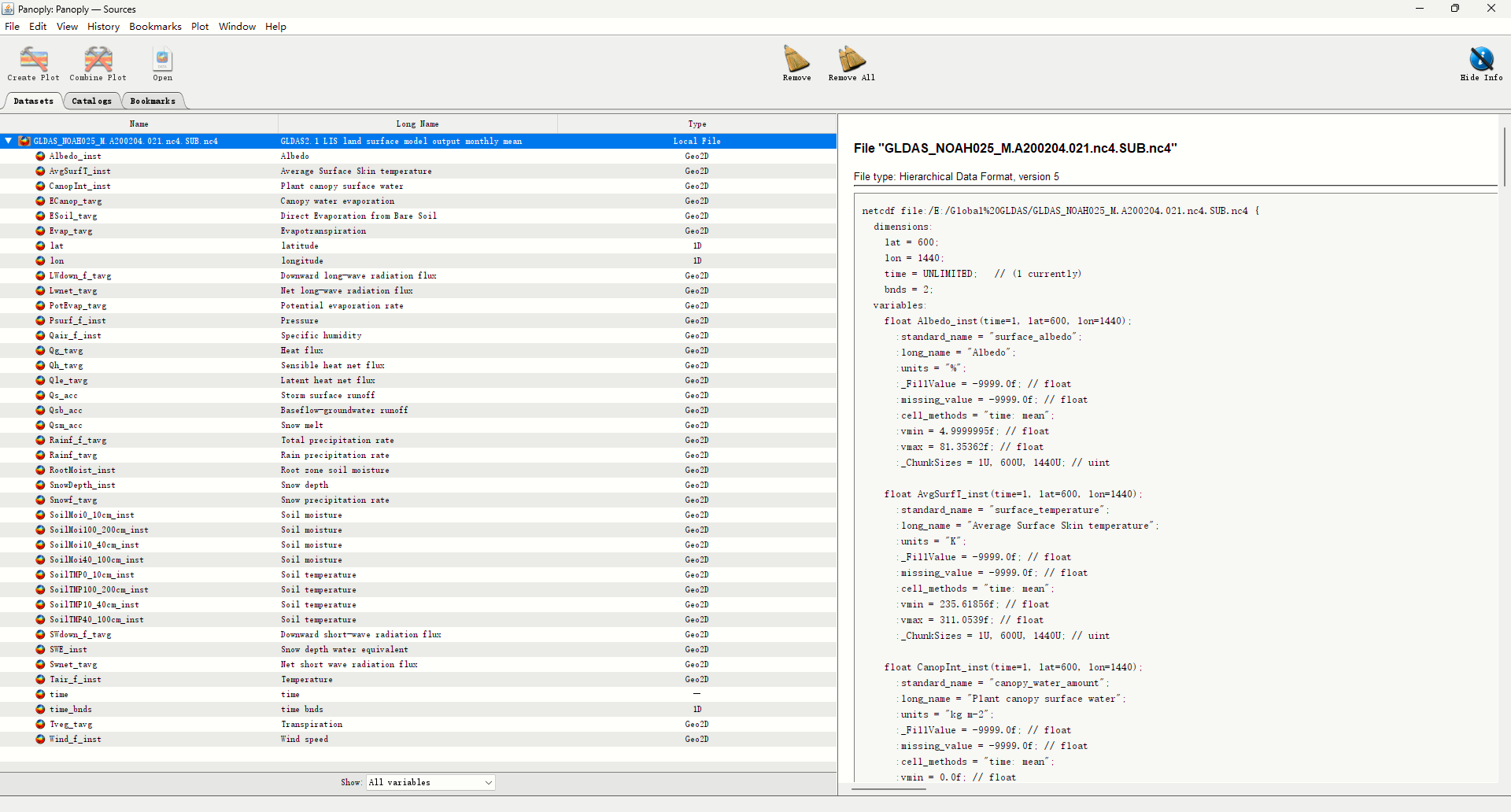This screenshot has height=812, width=1511.
Task: Select the Tair_f_inst variable icon
Action: 40,679
